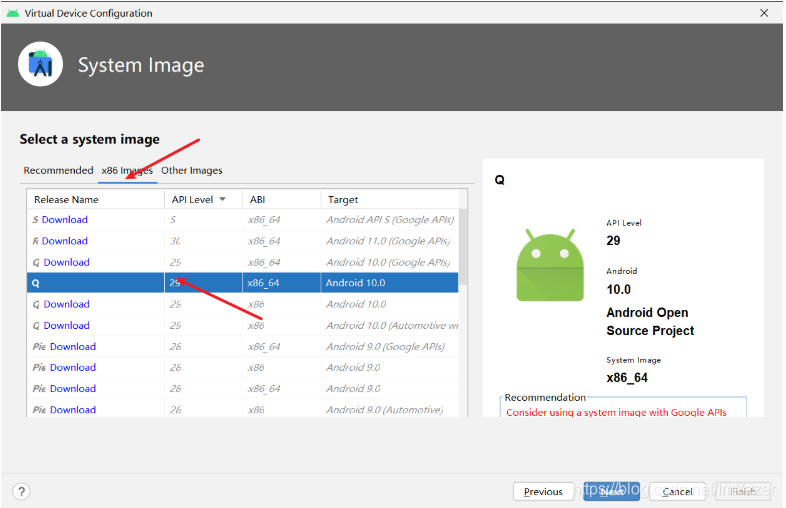Click 'Android 11.0 (Google APIs)' target cell
This screenshot has height=508, width=786.
(388, 241)
